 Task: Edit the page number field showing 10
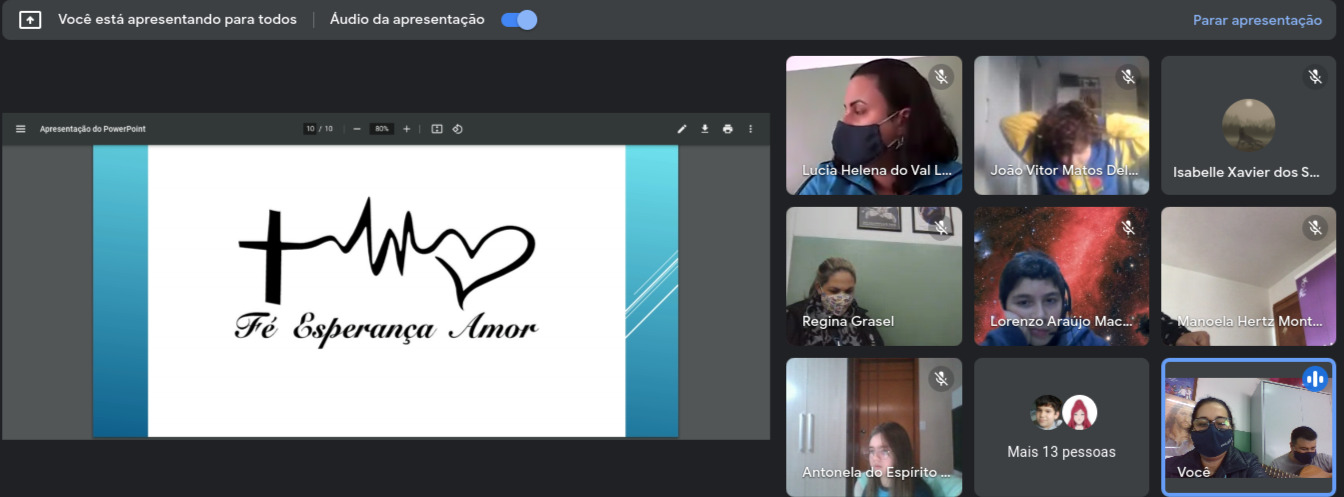(311, 129)
